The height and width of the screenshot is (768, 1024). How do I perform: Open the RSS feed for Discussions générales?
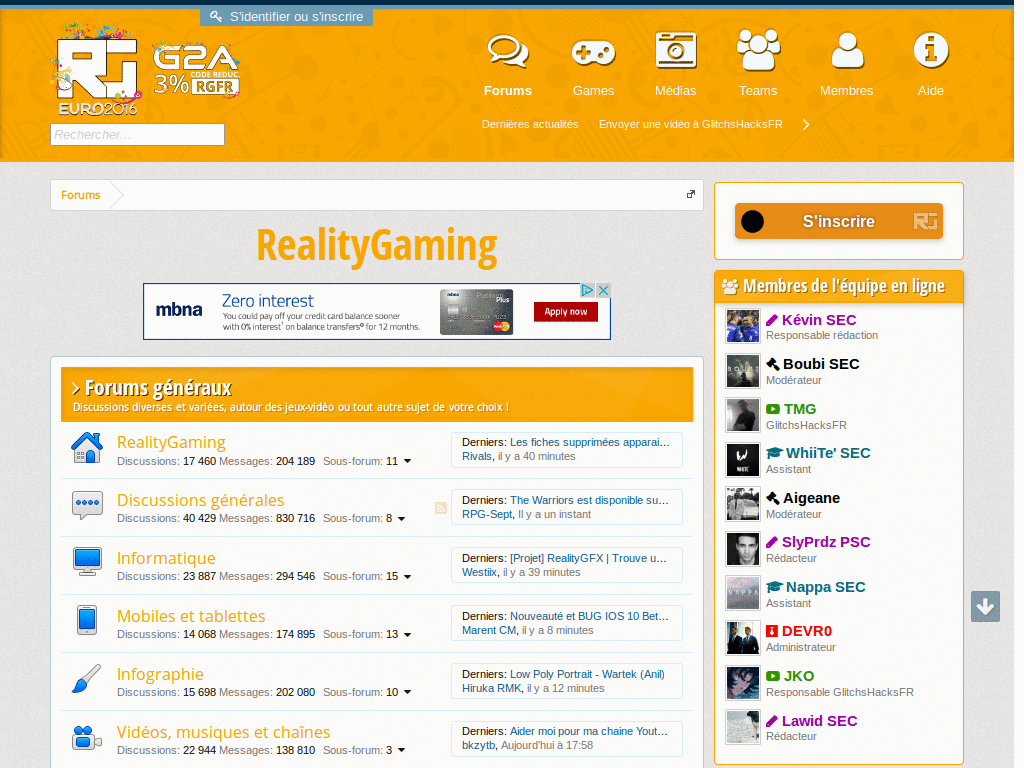click(441, 508)
